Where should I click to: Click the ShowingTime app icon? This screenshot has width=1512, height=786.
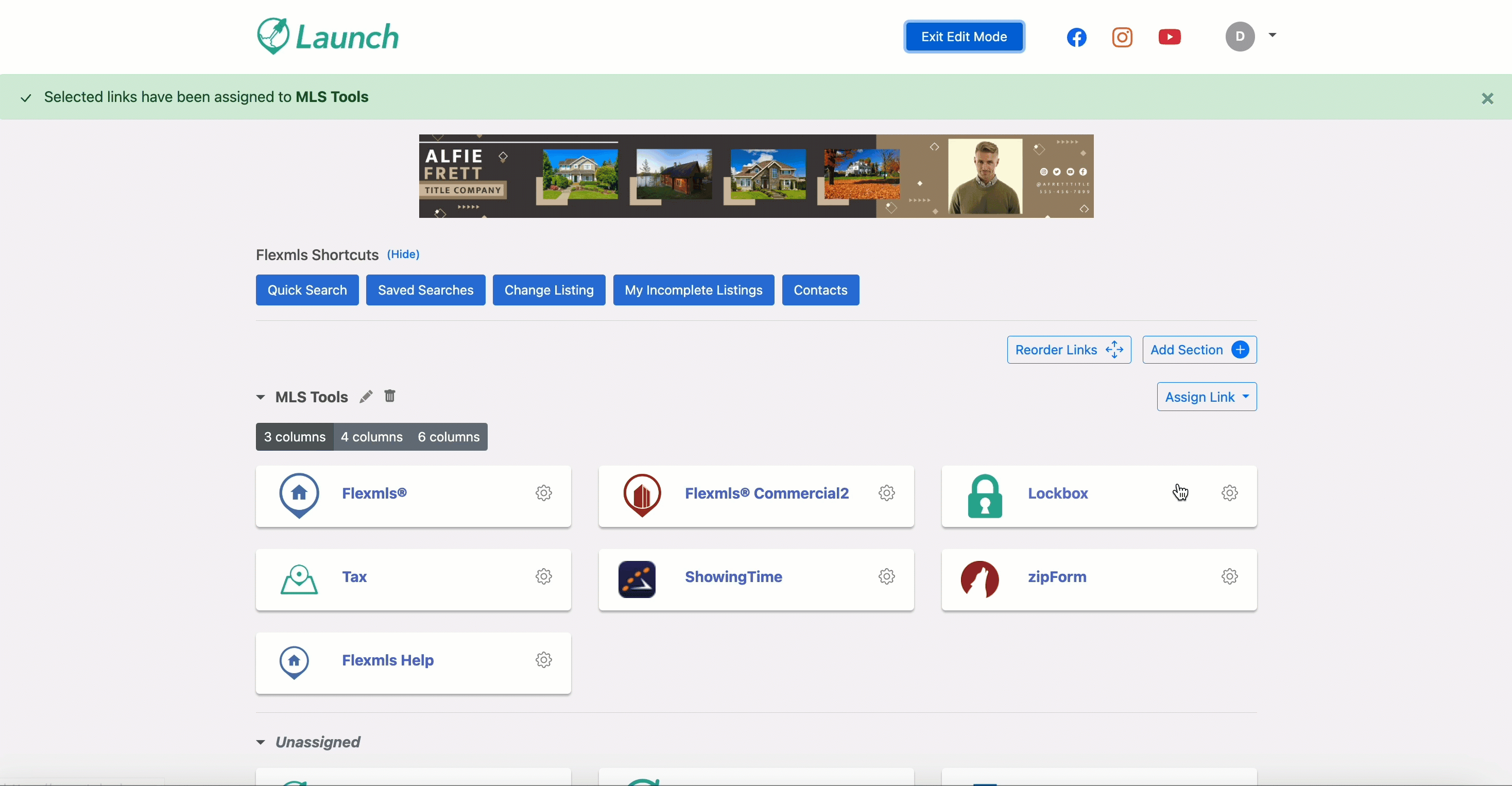(x=636, y=579)
